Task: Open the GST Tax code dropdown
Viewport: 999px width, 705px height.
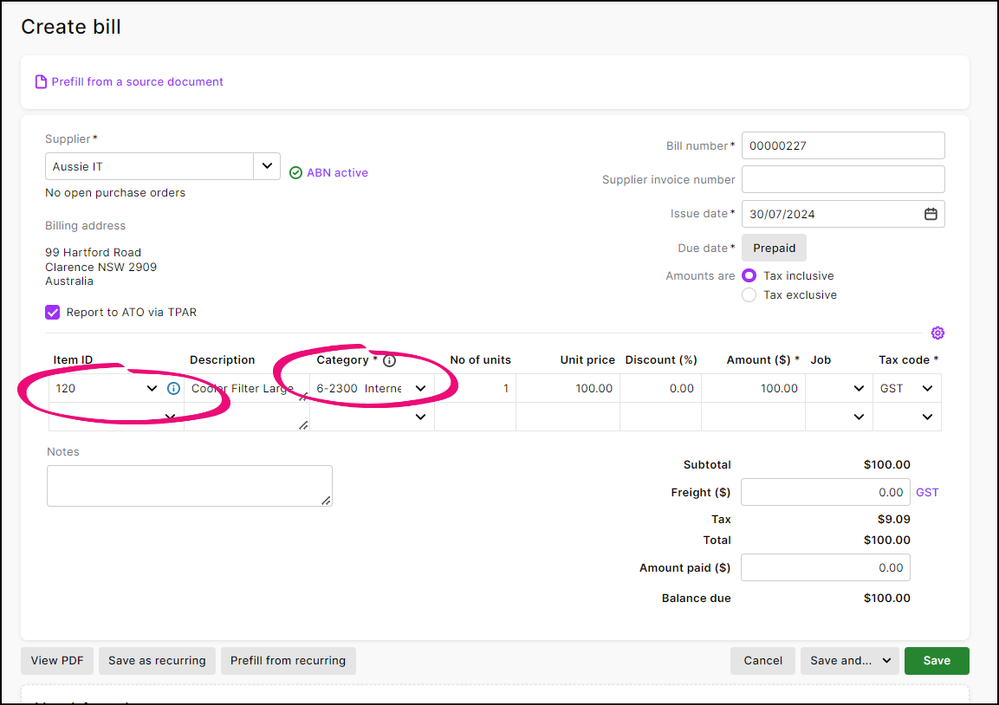Action: click(x=927, y=388)
